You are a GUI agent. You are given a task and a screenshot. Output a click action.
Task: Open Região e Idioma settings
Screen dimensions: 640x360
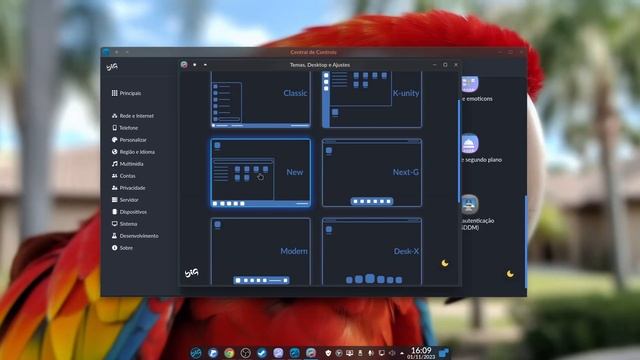click(133, 152)
